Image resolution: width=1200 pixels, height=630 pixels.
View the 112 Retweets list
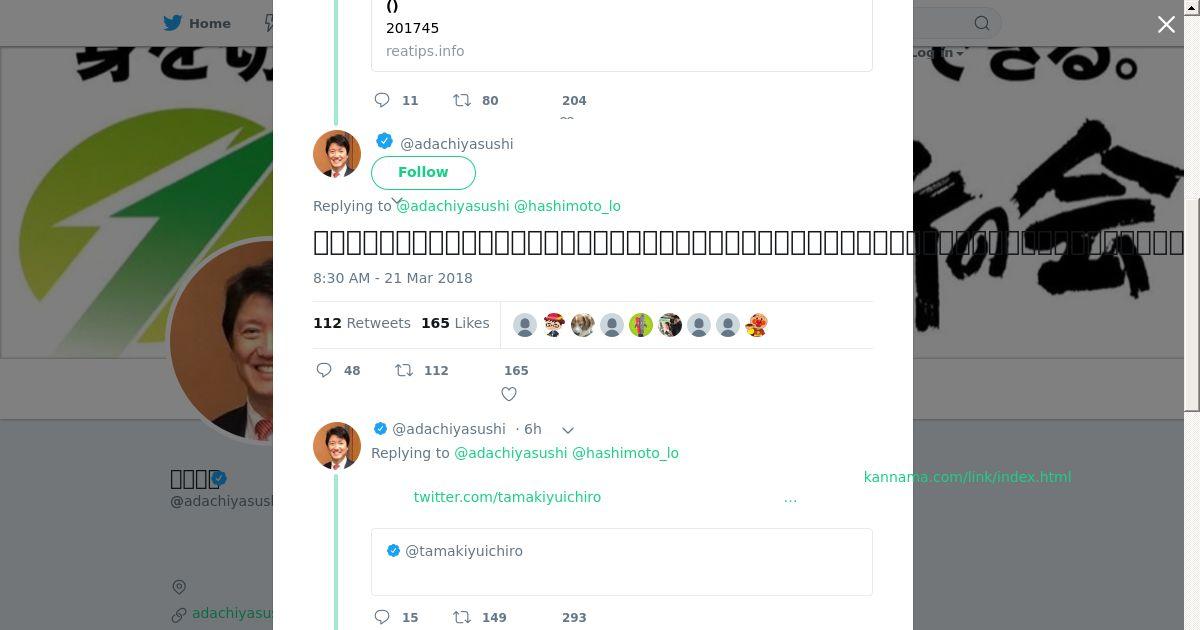point(362,323)
